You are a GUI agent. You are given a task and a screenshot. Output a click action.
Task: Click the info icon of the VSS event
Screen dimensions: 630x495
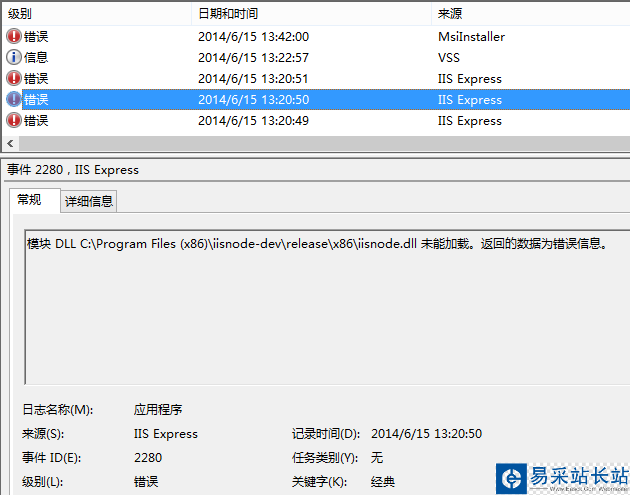coord(14,57)
